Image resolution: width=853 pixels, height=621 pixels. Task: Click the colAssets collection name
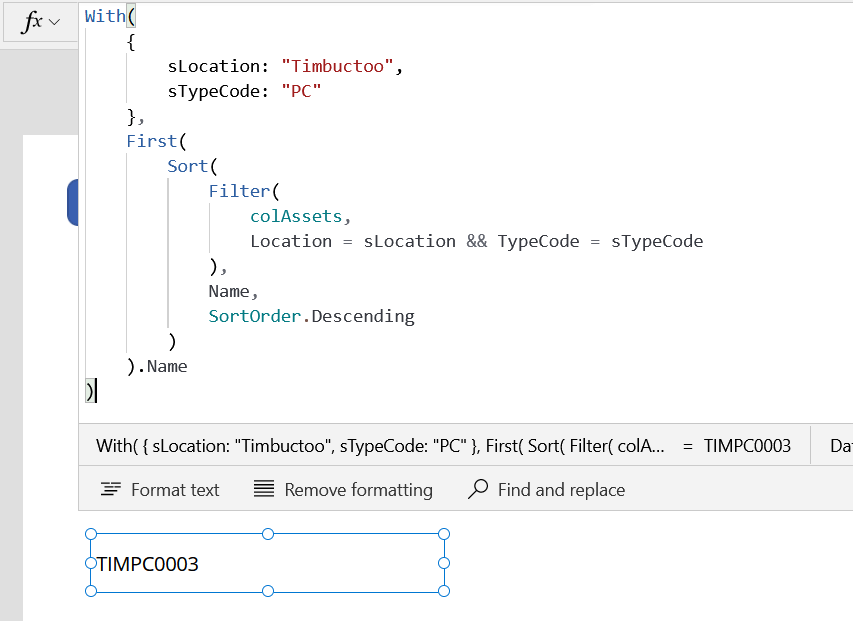point(298,216)
